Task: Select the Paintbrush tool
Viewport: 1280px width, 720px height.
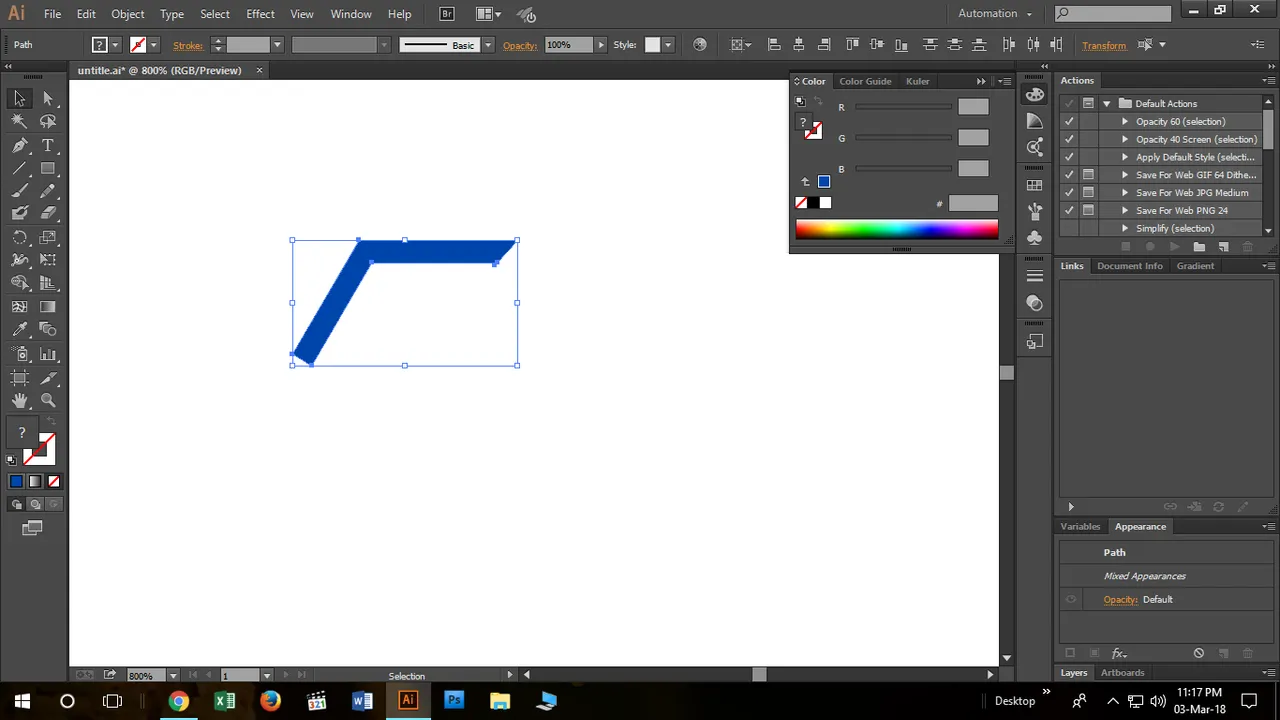Action: (19, 191)
